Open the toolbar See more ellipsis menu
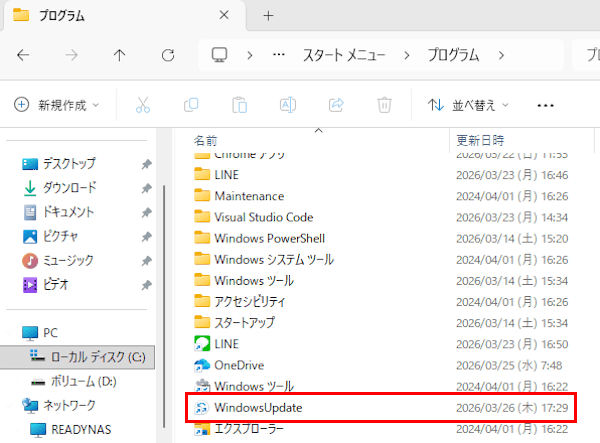The height and width of the screenshot is (443, 600). [x=545, y=105]
